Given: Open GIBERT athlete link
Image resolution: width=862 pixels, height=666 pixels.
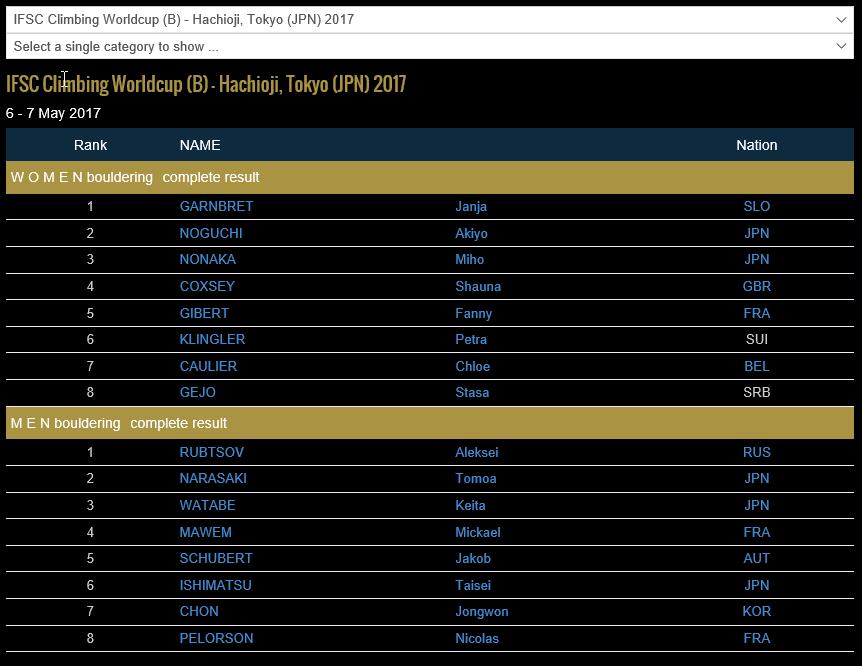Looking at the screenshot, I should 204,313.
